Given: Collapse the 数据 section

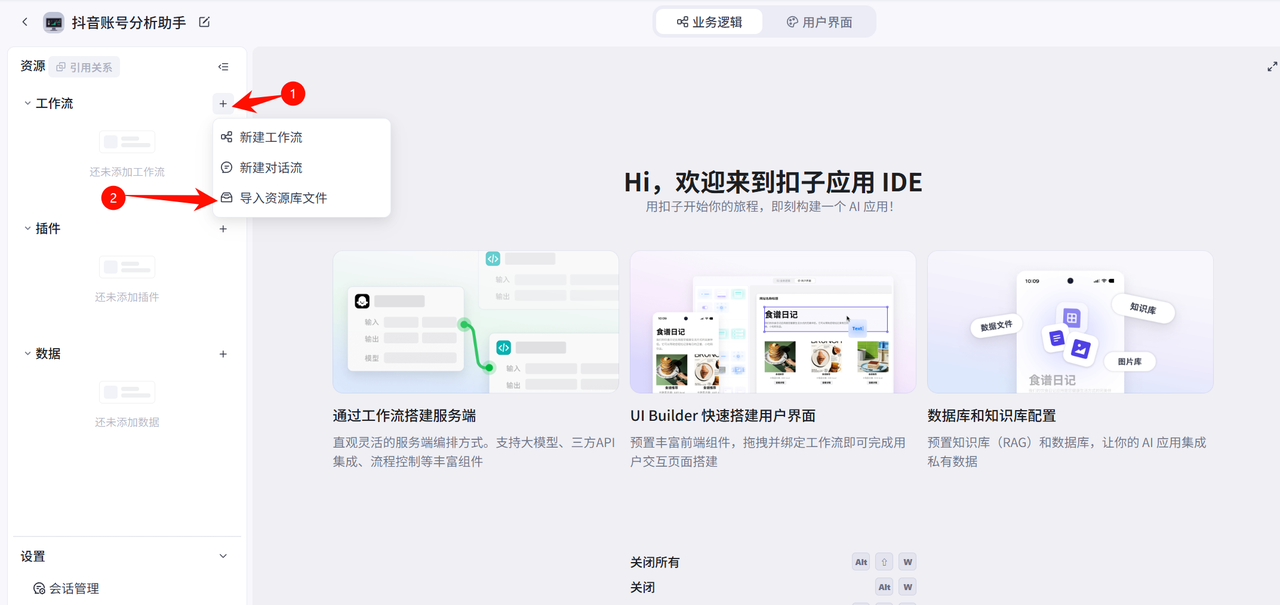Looking at the screenshot, I should pos(28,354).
